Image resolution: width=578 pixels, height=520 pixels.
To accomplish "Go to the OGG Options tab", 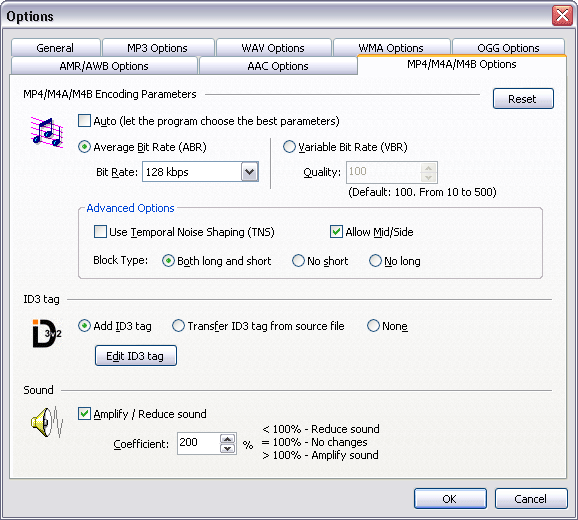I will (508, 48).
